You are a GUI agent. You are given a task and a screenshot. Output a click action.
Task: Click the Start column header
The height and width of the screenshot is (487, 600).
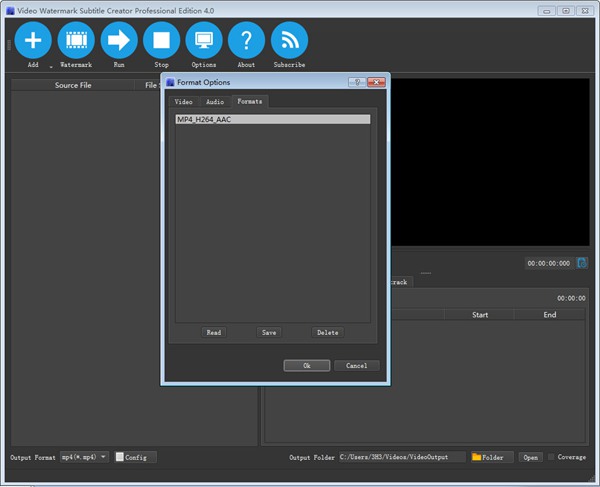[479, 315]
